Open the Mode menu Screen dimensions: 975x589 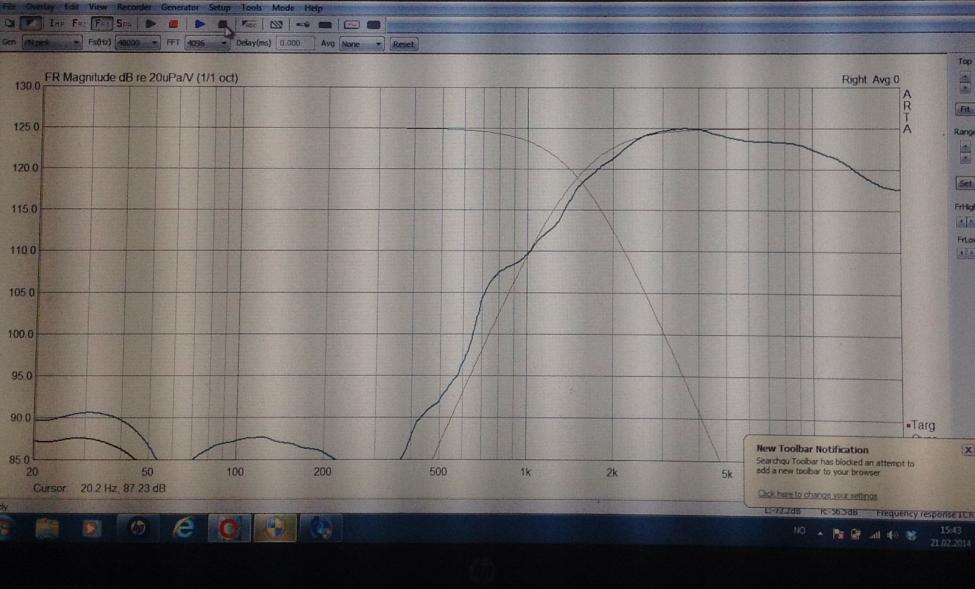(x=283, y=7)
